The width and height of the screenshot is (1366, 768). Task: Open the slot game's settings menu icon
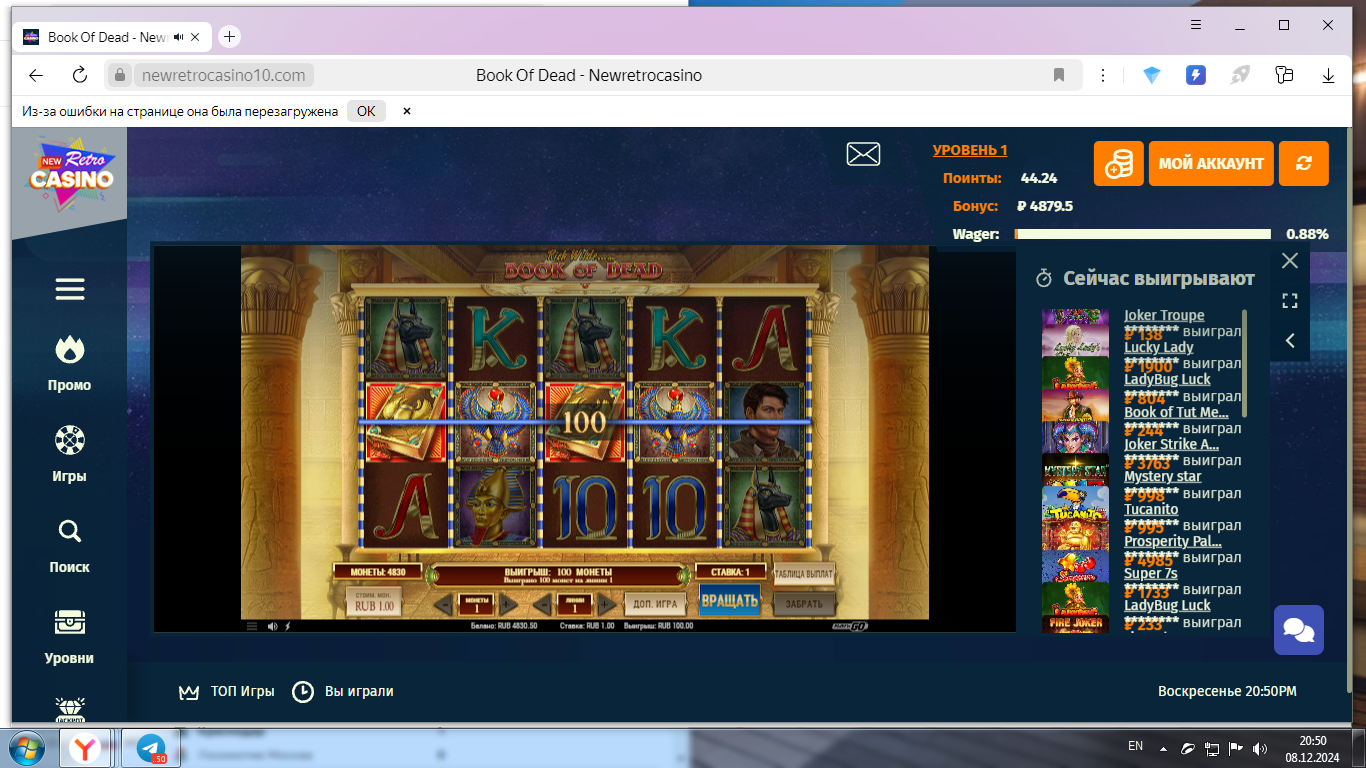tap(252, 626)
